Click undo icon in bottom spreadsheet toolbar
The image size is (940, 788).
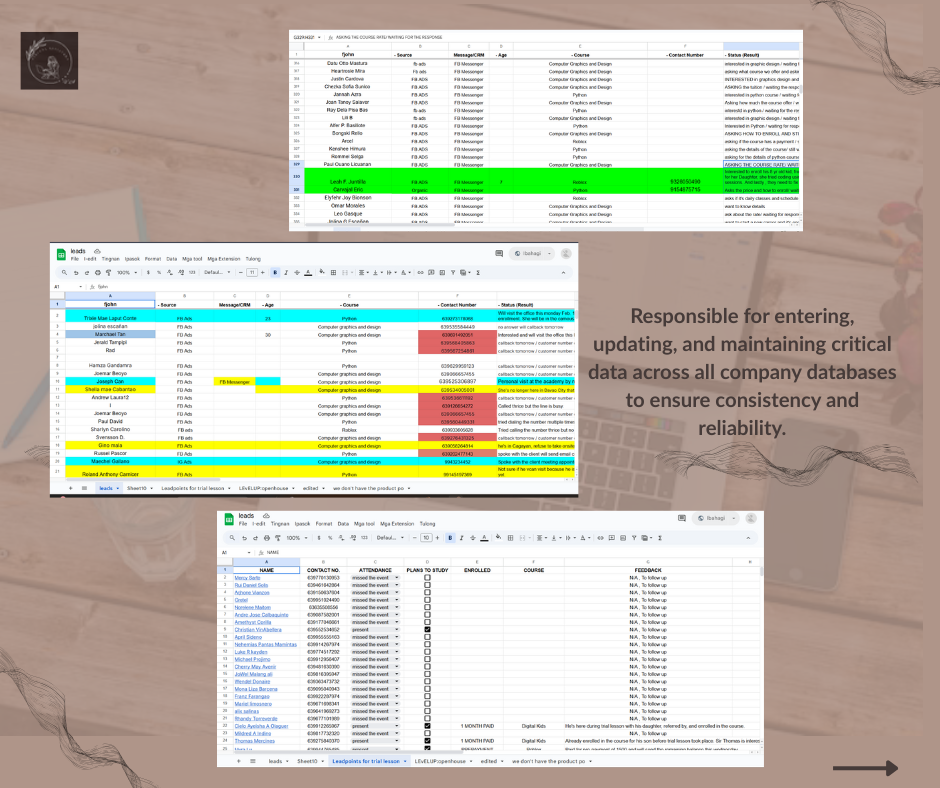[244, 538]
